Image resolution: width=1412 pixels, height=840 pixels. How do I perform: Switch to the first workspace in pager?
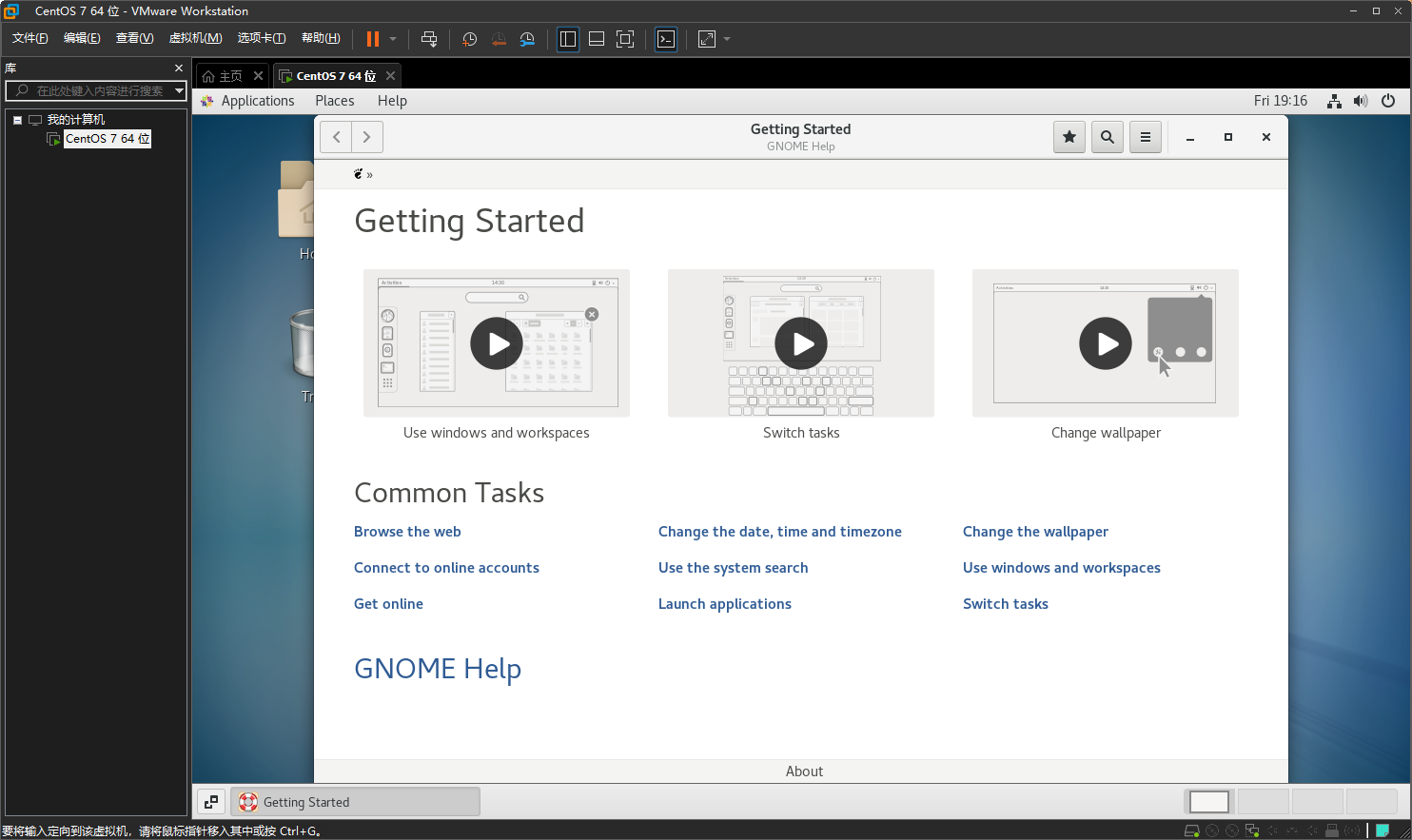(x=1209, y=802)
